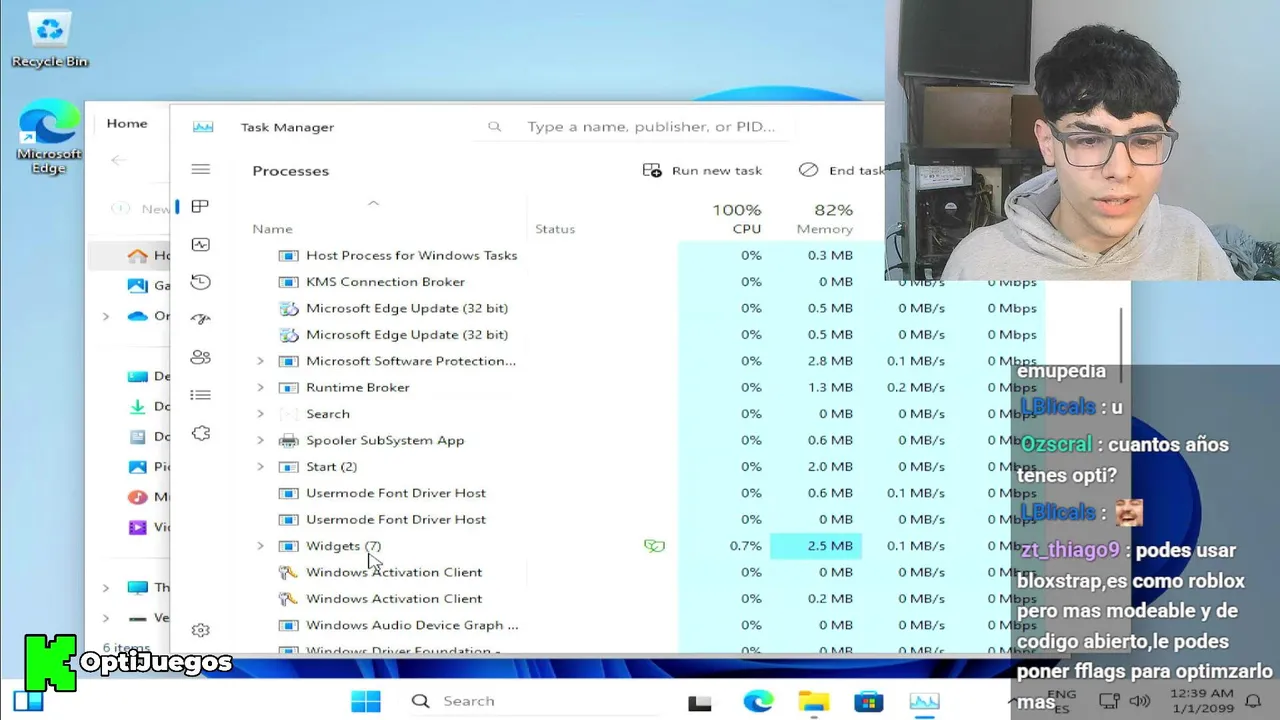
Task: Expand the Search process group
Action: click(260, 414)
